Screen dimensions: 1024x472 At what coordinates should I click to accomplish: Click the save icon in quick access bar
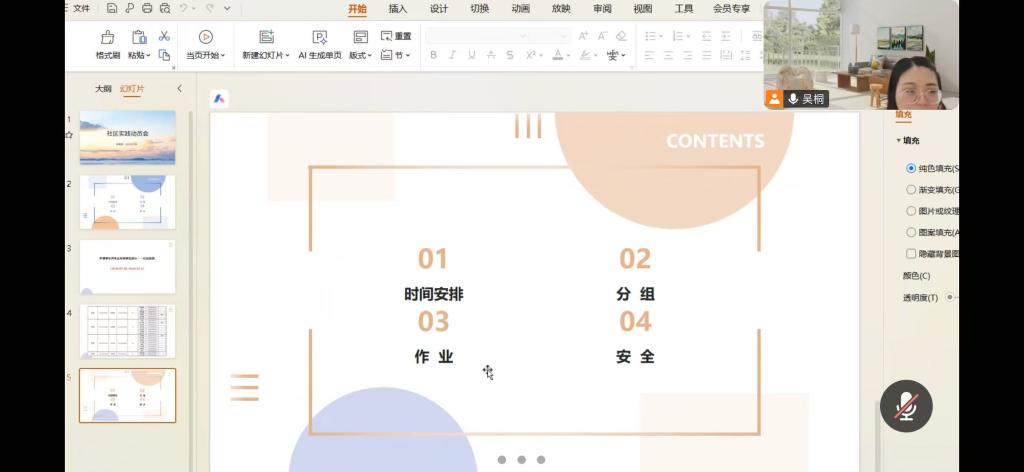112,8
